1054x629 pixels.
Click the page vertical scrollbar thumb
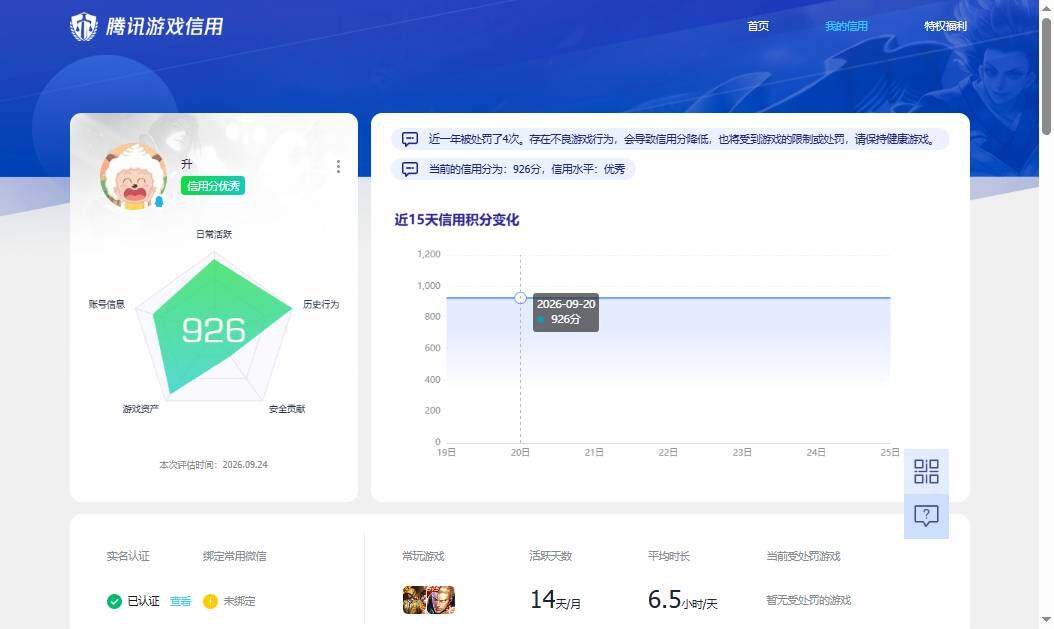point(1047,76)
